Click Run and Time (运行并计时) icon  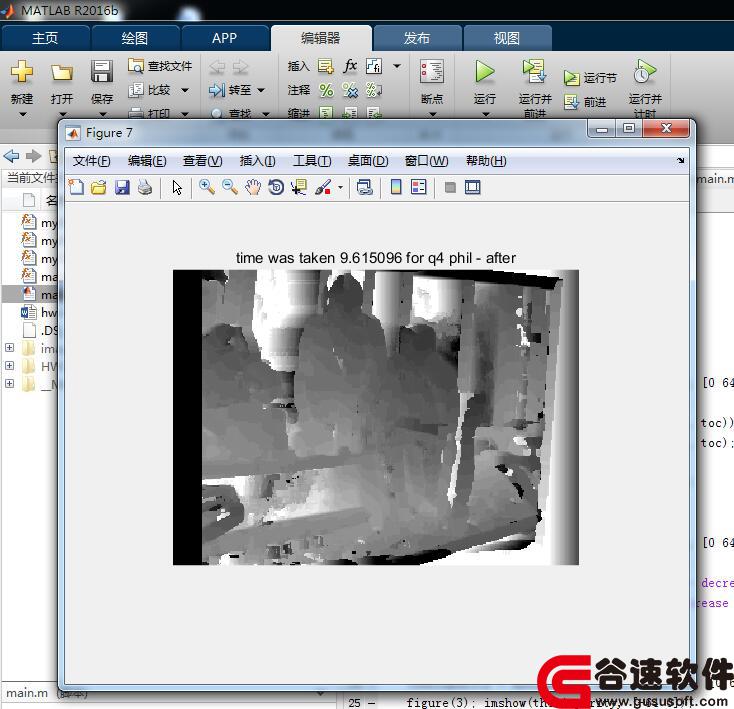pyautogui.click(x=645, y=71)
